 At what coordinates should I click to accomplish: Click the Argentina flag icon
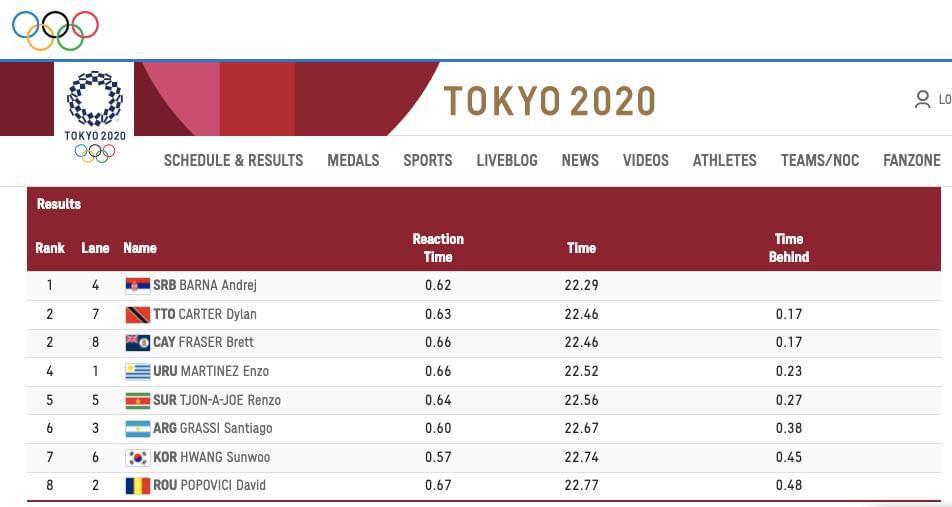click(x=137, y=428)
